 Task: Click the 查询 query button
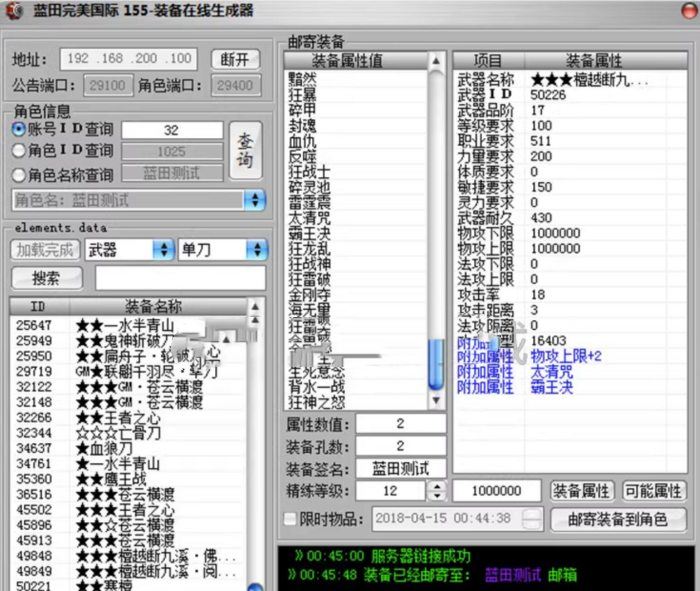pyautogui.click(x=245, y=152)
